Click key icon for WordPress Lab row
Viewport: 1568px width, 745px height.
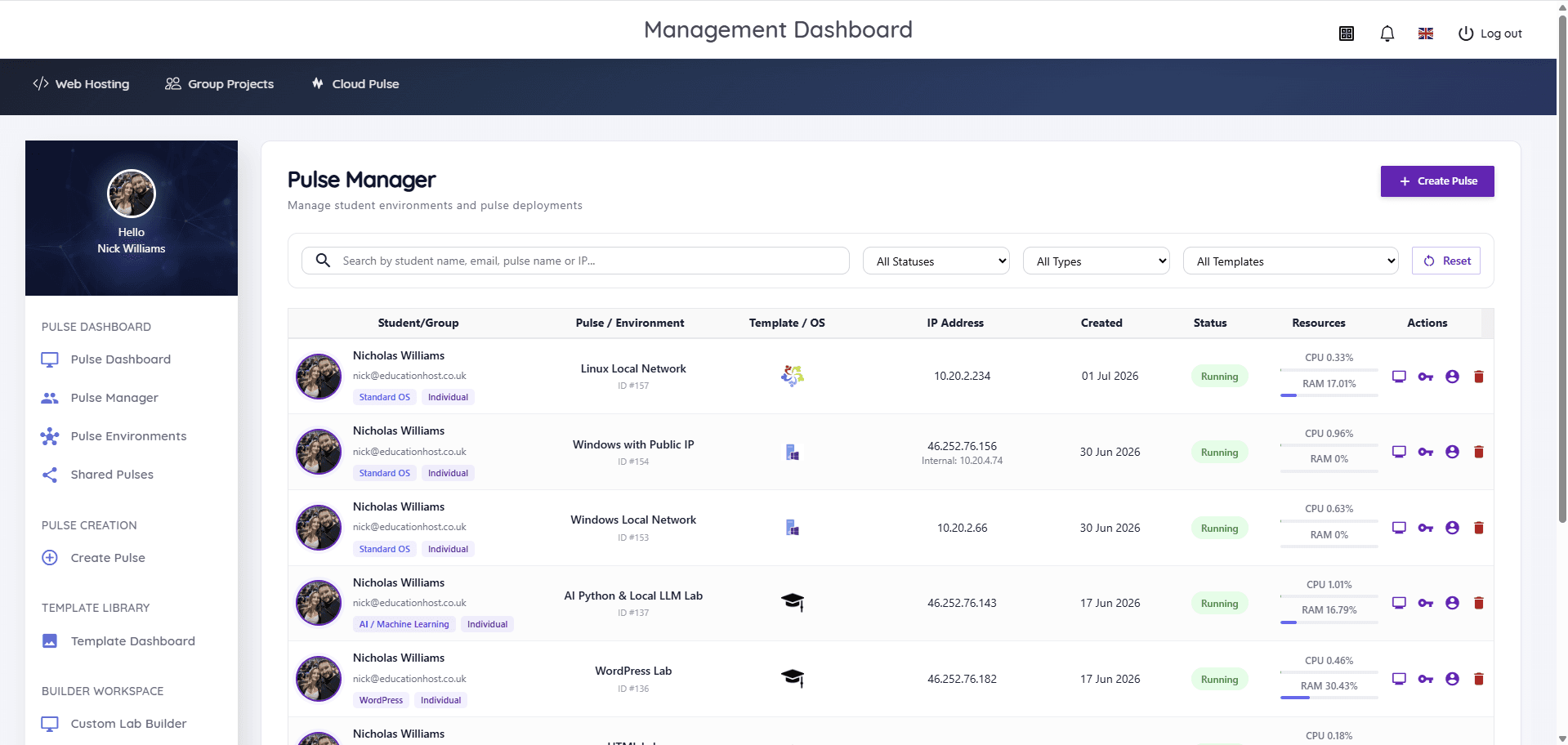tap(1426, 679)
